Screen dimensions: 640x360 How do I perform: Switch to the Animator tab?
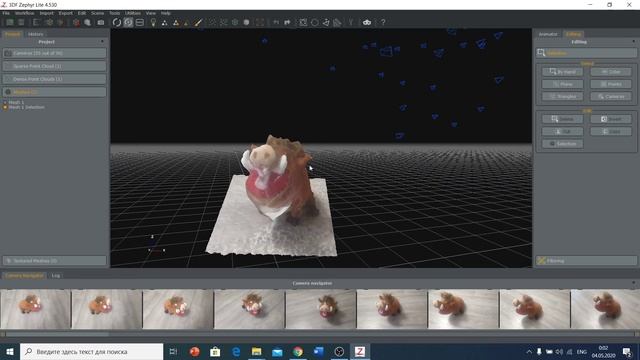pyautogui.click(x=548, y=34)
